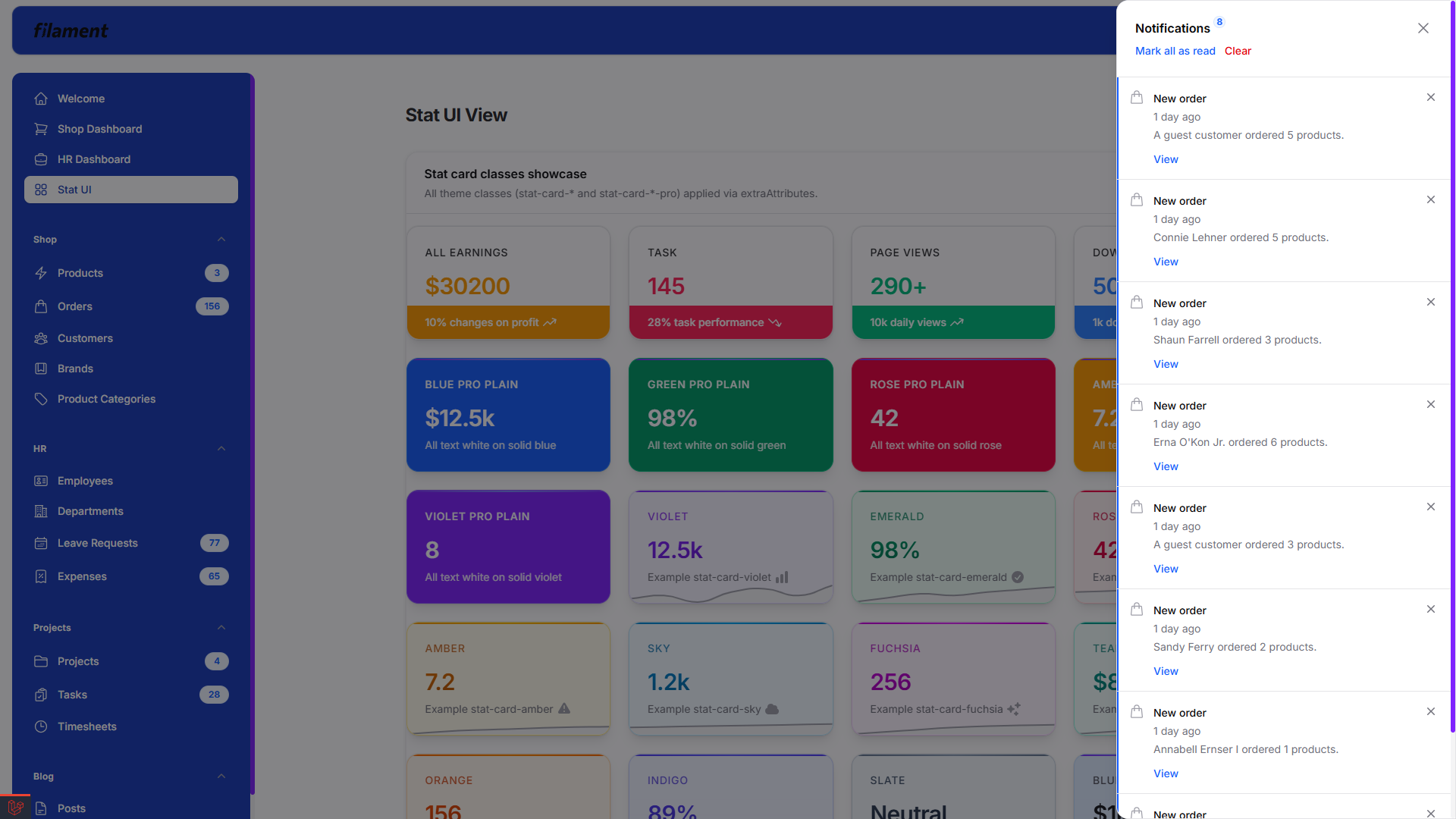1456x819 pixels.
Task: Dismiss Erna O'Kon Jr.'s notification
Action: coord(1431,404)
